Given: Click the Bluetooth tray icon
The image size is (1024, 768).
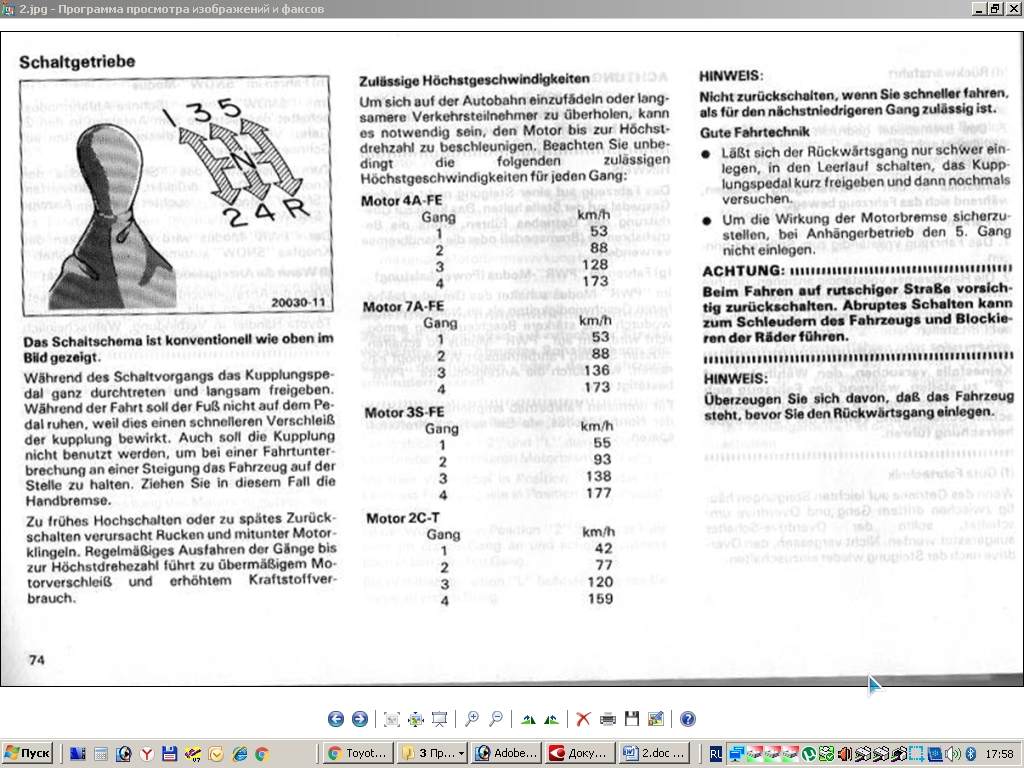Looking at the screenshot, I should pos(971,754).
